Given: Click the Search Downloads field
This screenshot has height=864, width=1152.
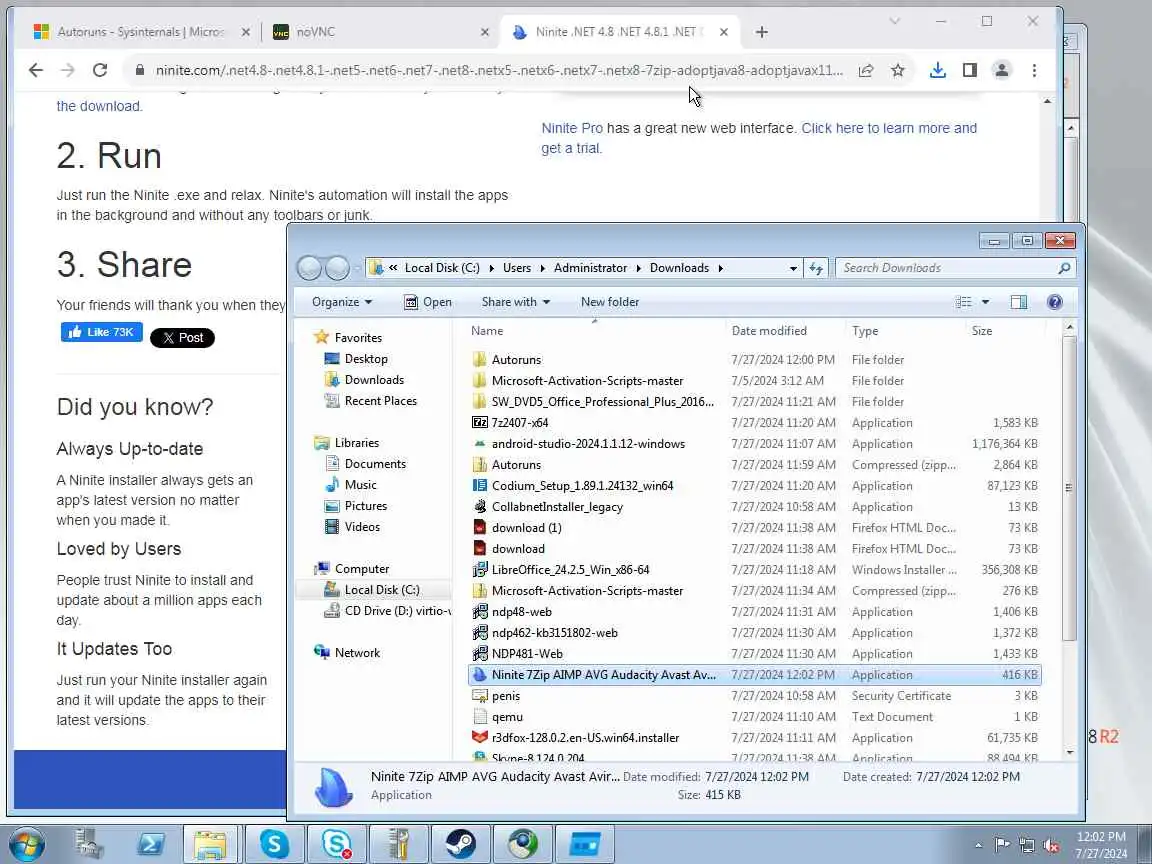Looking at the screenshot, I should pyautogui.click(x=954, y=268).
